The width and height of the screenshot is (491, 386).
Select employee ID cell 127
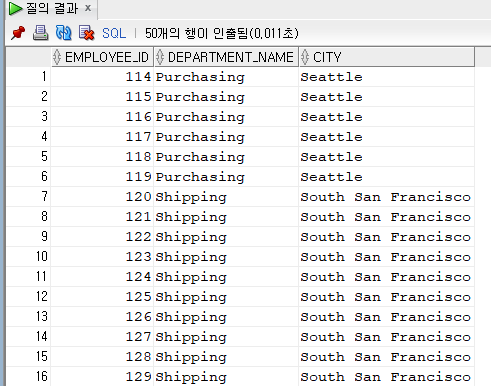click(x=102, y=337)
